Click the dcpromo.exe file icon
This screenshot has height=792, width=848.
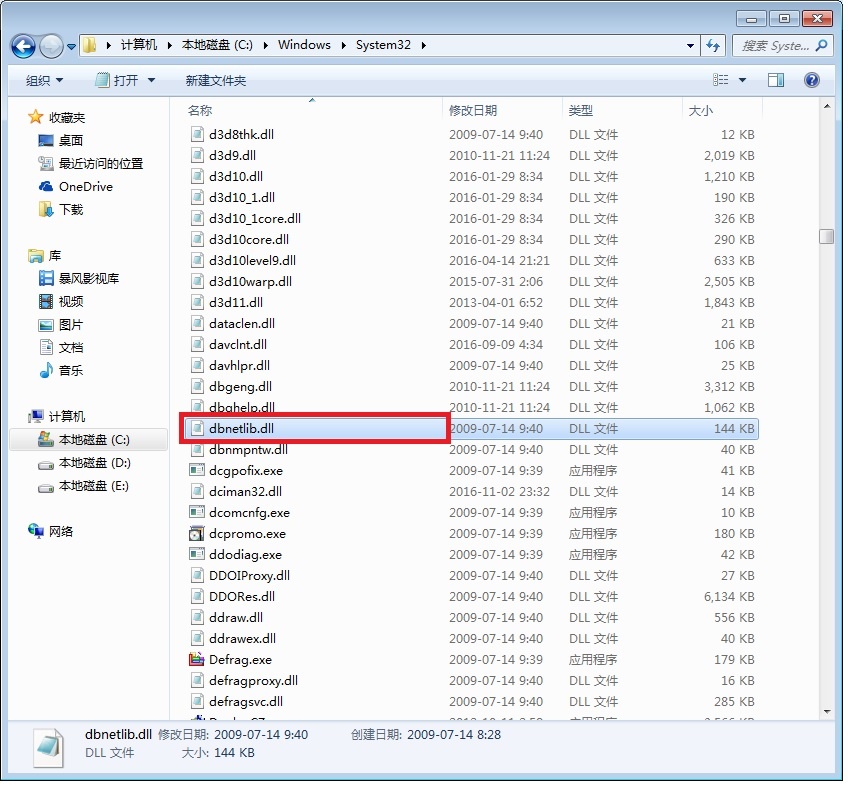197,534
